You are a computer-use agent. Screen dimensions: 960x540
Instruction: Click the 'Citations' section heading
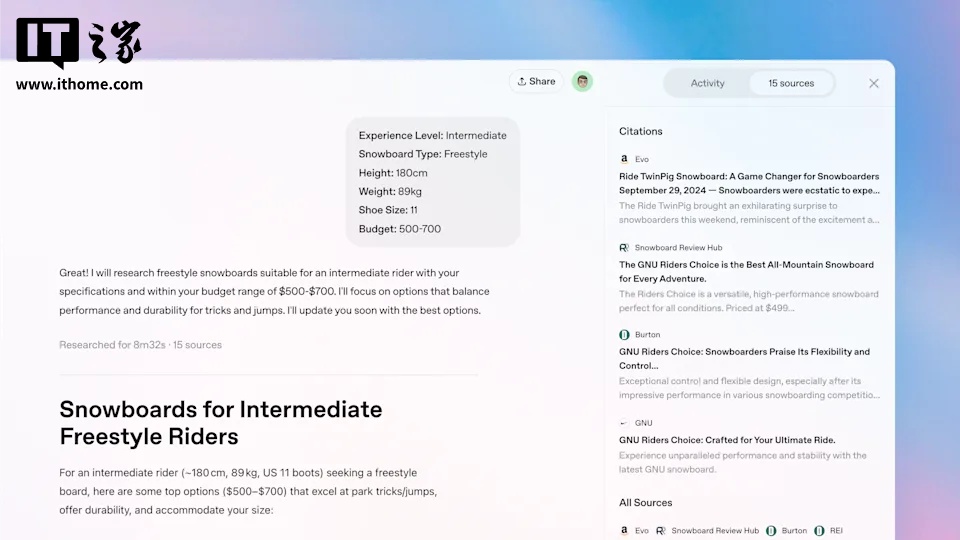click(x=640, y=132)
